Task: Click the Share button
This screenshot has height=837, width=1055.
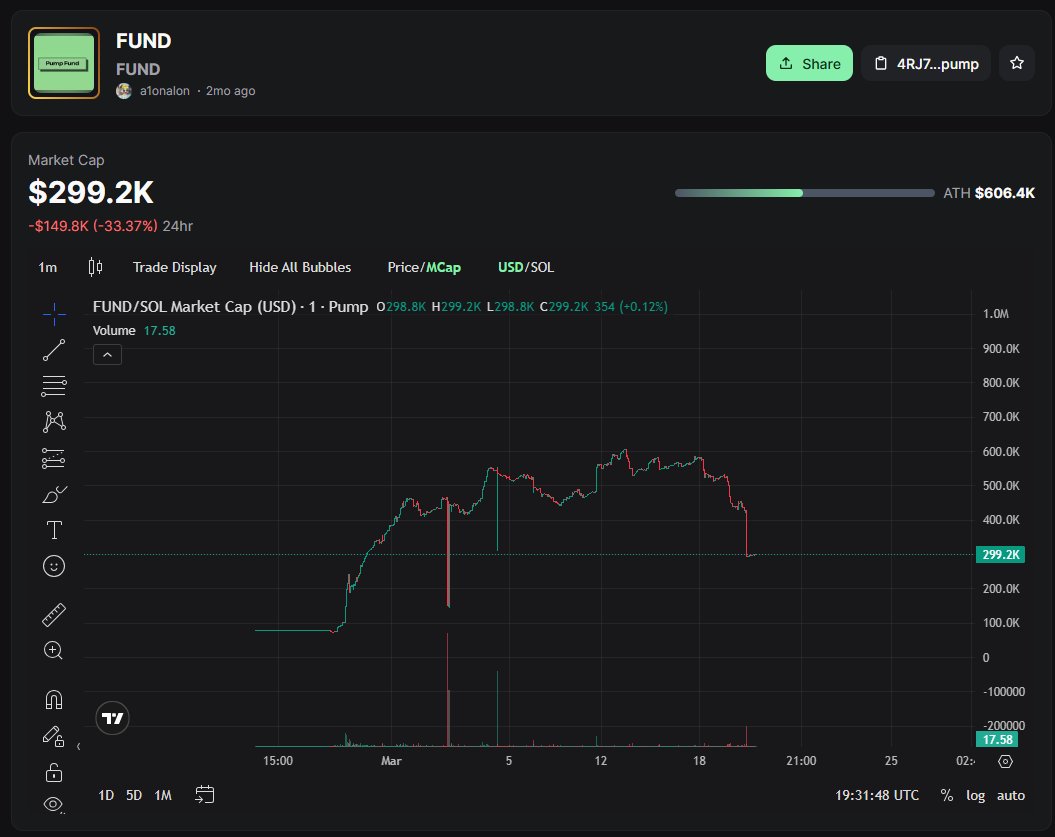Action: click(809, 62)
